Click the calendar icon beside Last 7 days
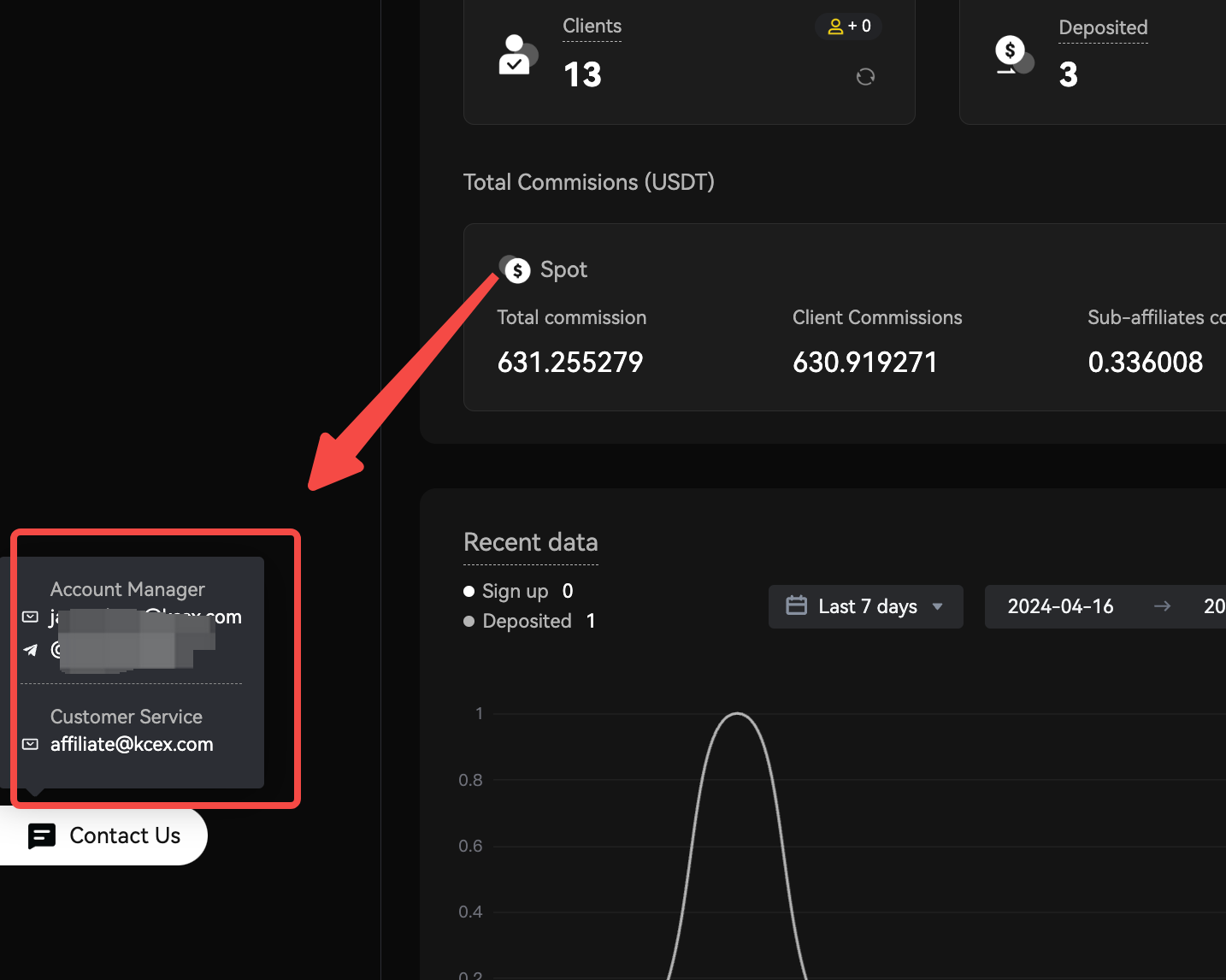 (x=796, y=605)
